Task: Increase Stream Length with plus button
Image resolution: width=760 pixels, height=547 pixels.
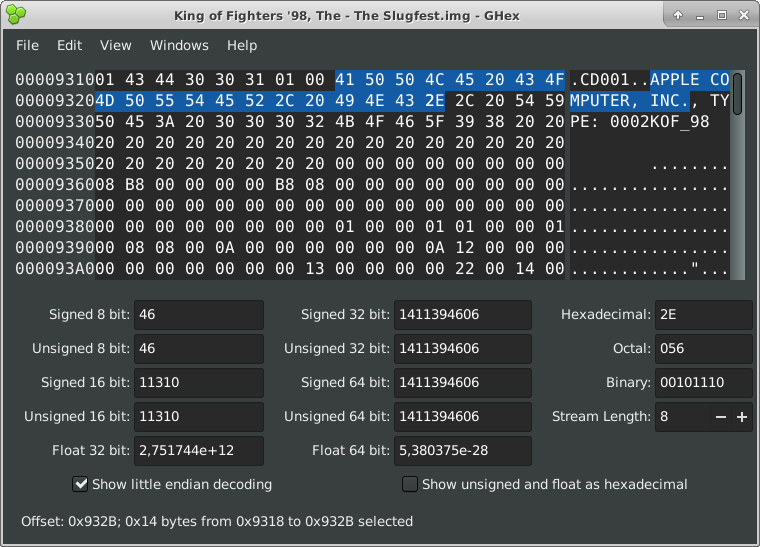Action: (742, 417)
